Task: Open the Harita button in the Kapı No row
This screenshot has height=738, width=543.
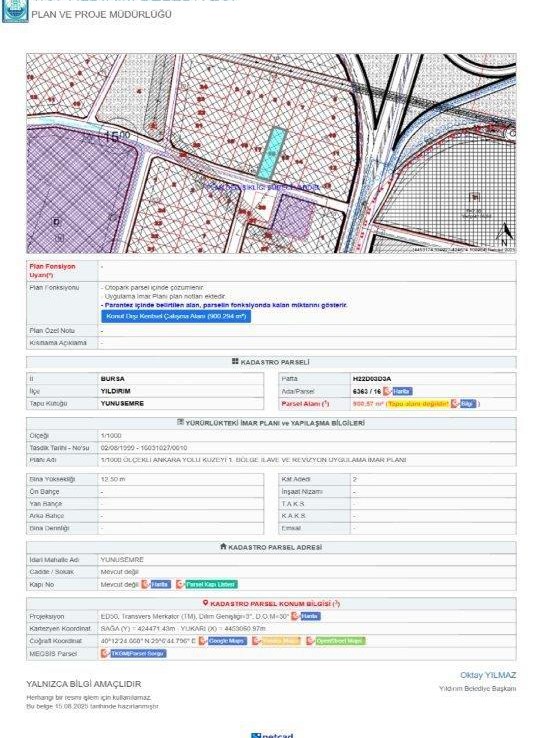Action: click(x=160, y=585)
